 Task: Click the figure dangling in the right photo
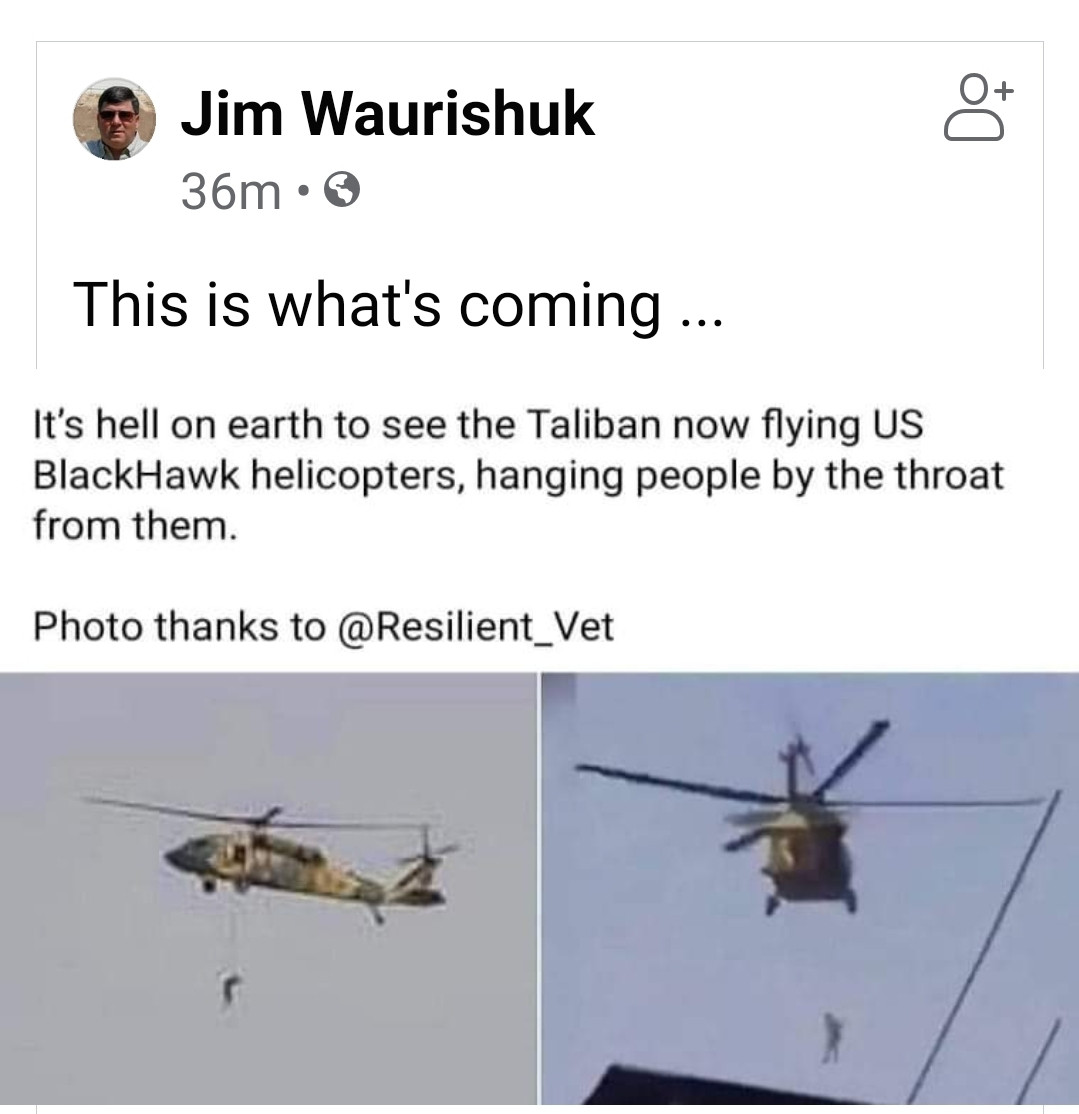coord(832,1037)
